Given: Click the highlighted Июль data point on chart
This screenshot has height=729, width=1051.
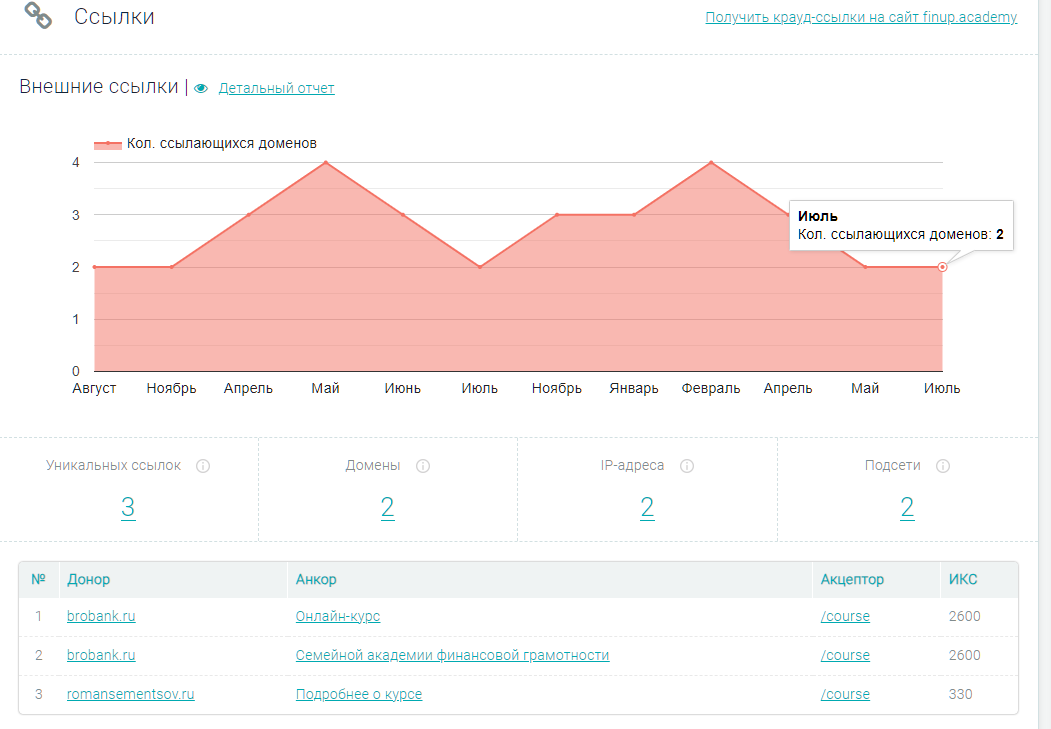Looking at the screenshot, I should click(942, 267).
